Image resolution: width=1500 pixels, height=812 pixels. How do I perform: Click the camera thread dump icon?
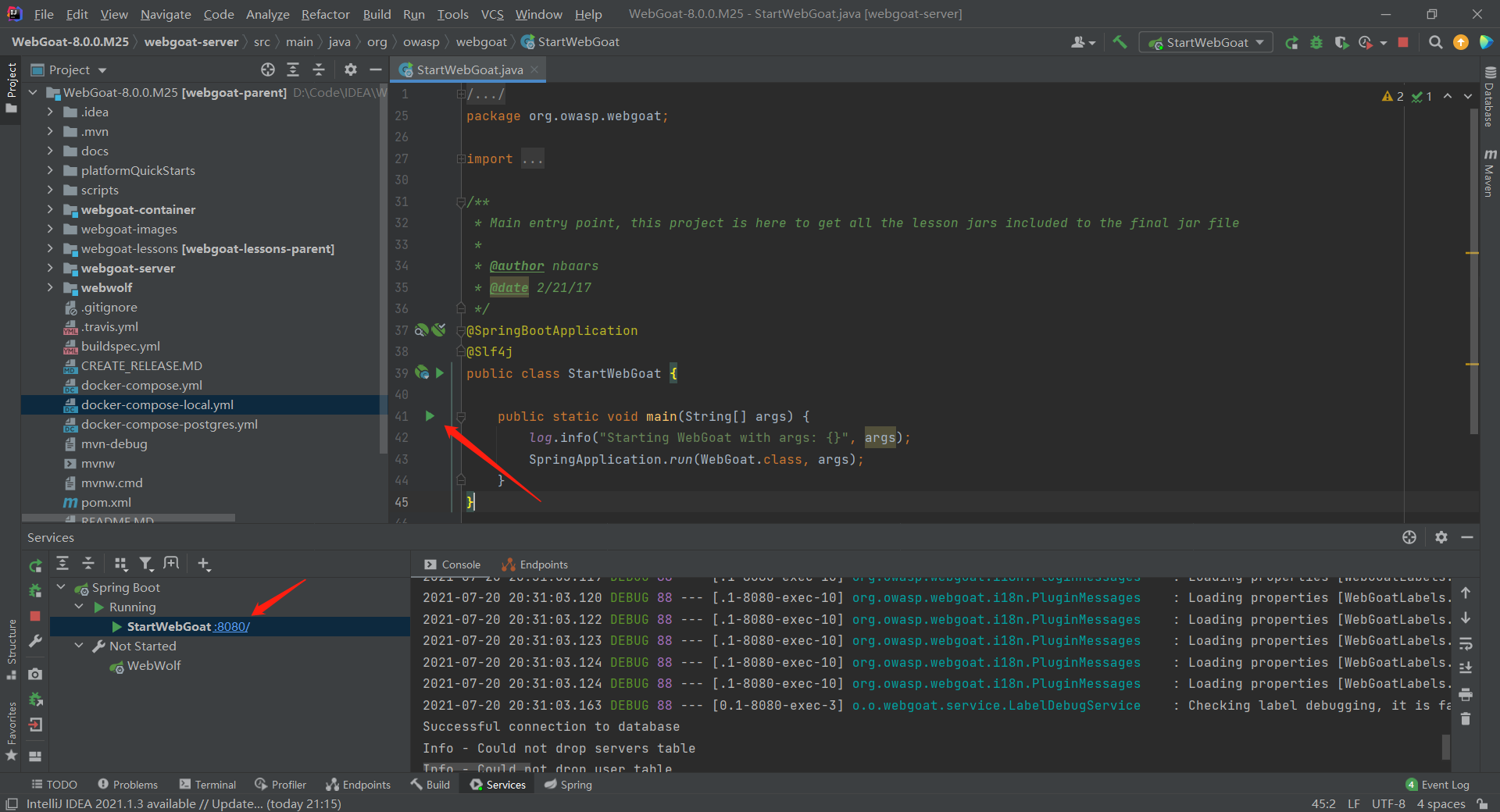point(35,674)
